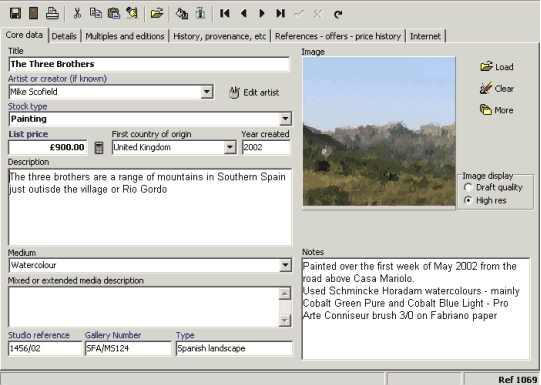541x385 pixels.
Task: Click the greyed-out X cancel icon
Action: (317, 13)
